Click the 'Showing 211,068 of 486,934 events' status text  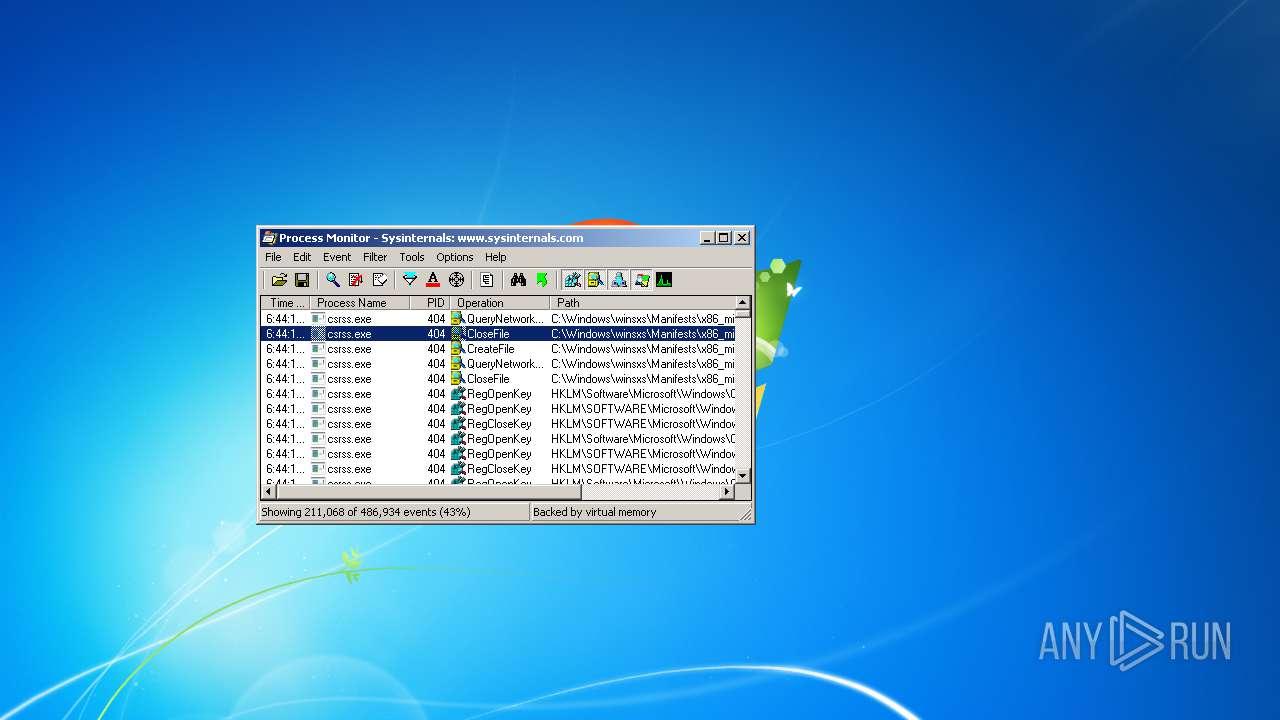(x=365, y=512)
